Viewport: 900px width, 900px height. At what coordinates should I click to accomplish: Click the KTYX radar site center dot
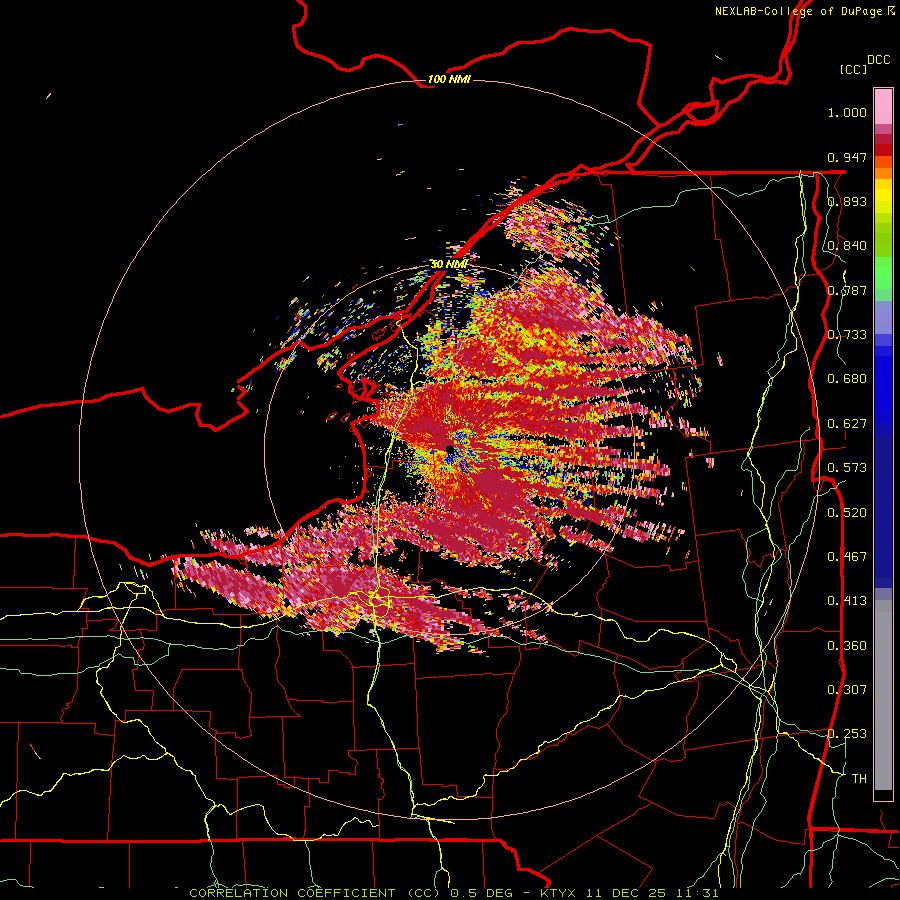point(450,450)
